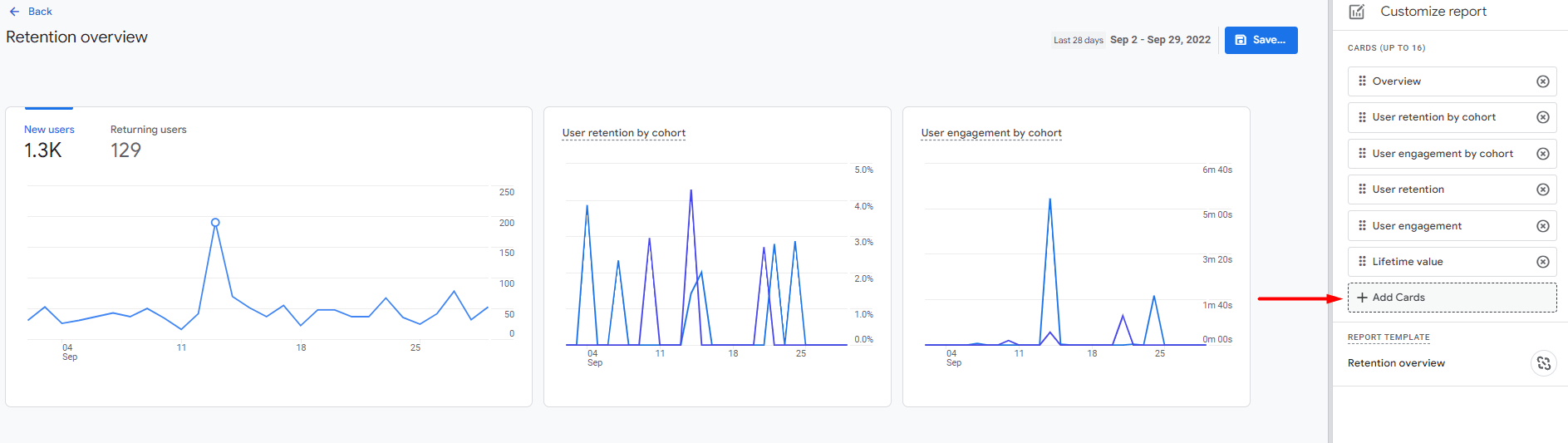Image resolution: width=1568 pixels, height=443 pixels.
Task: Remove the User engagement by cohort card
Action: coord(1542,154)
